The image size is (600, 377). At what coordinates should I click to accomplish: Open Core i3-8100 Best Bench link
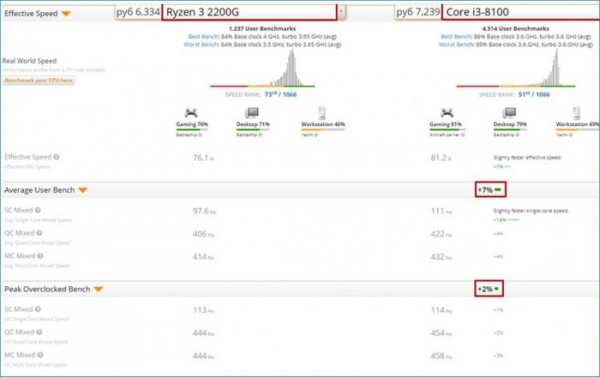457,37
